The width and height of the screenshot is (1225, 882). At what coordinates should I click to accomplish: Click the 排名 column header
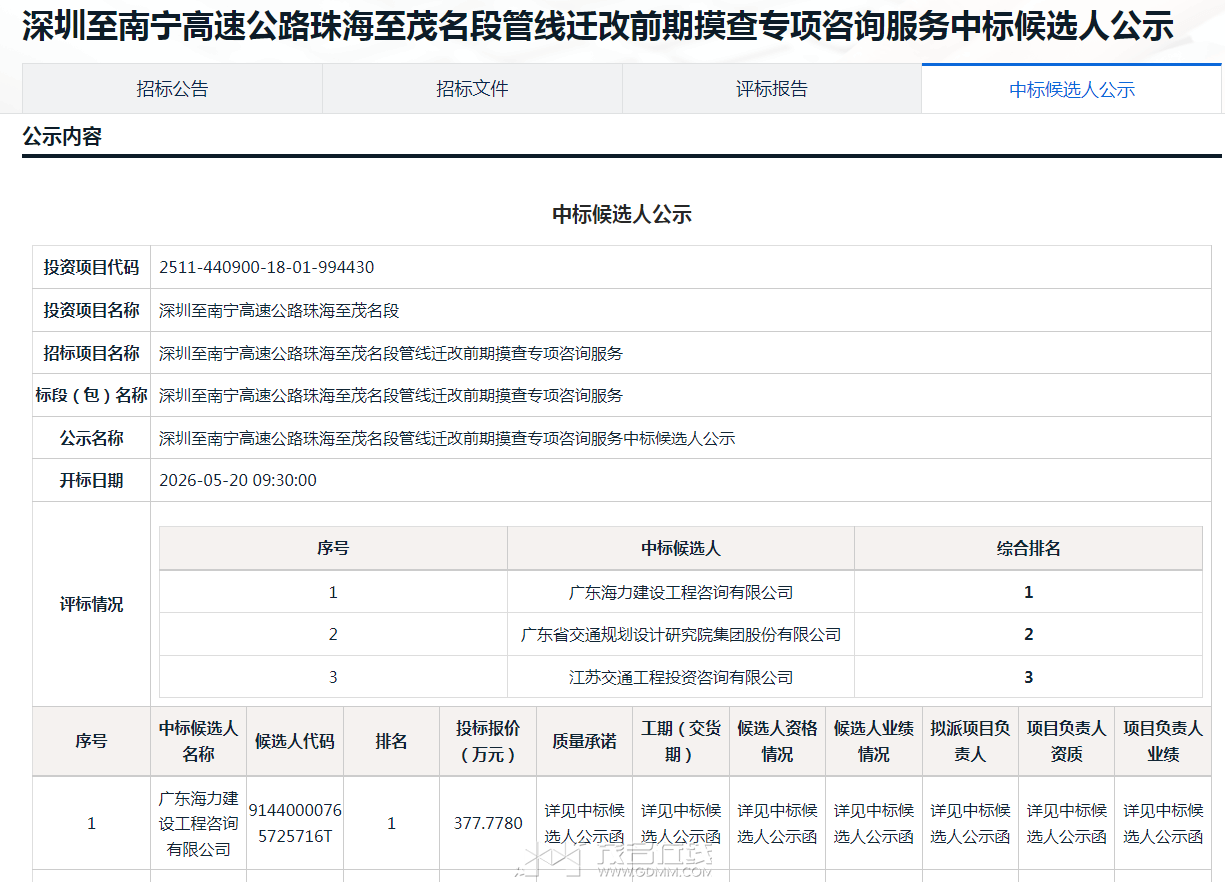(x=391, y=741)
